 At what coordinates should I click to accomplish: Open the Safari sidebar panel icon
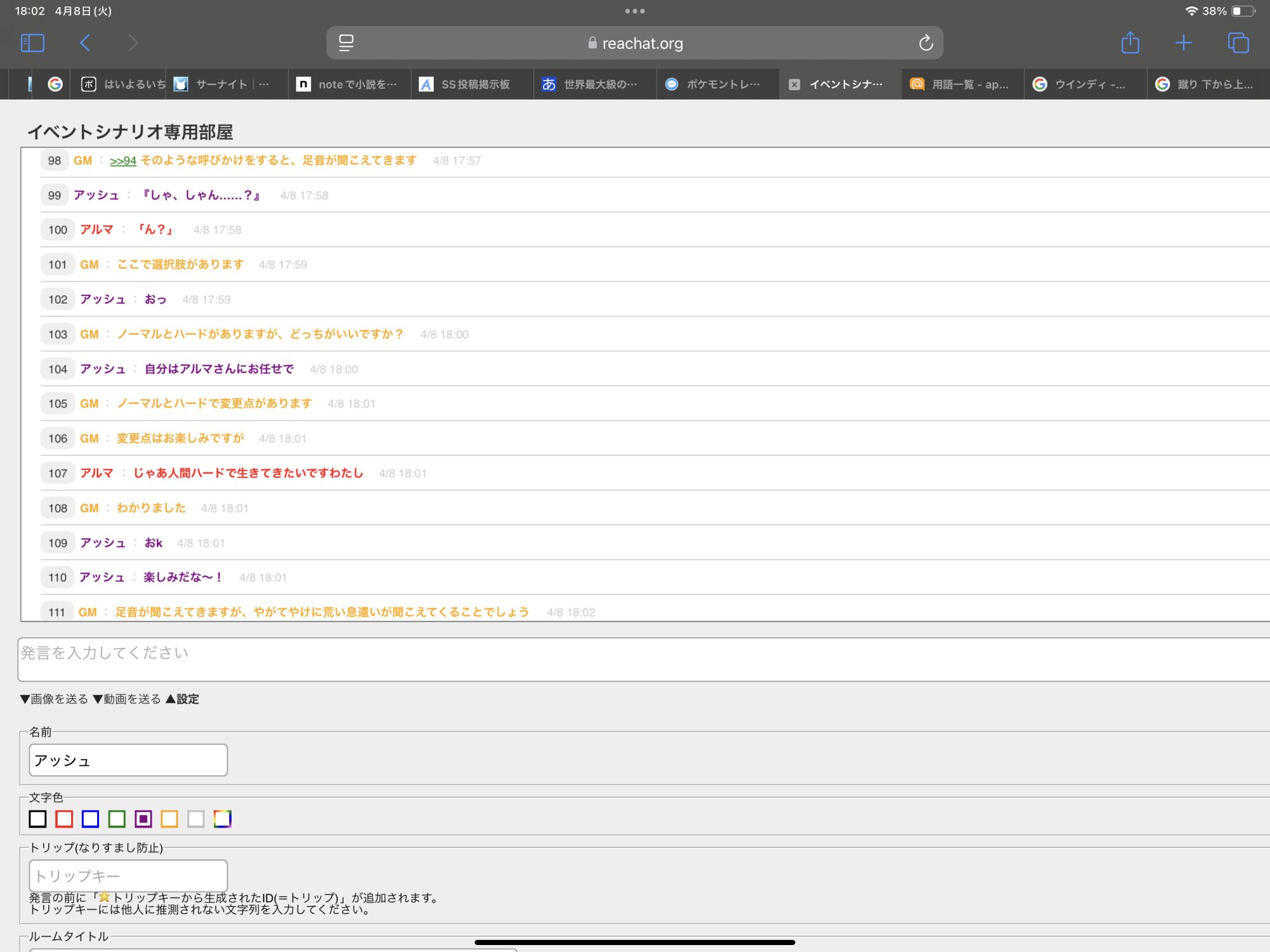[32, 43]
